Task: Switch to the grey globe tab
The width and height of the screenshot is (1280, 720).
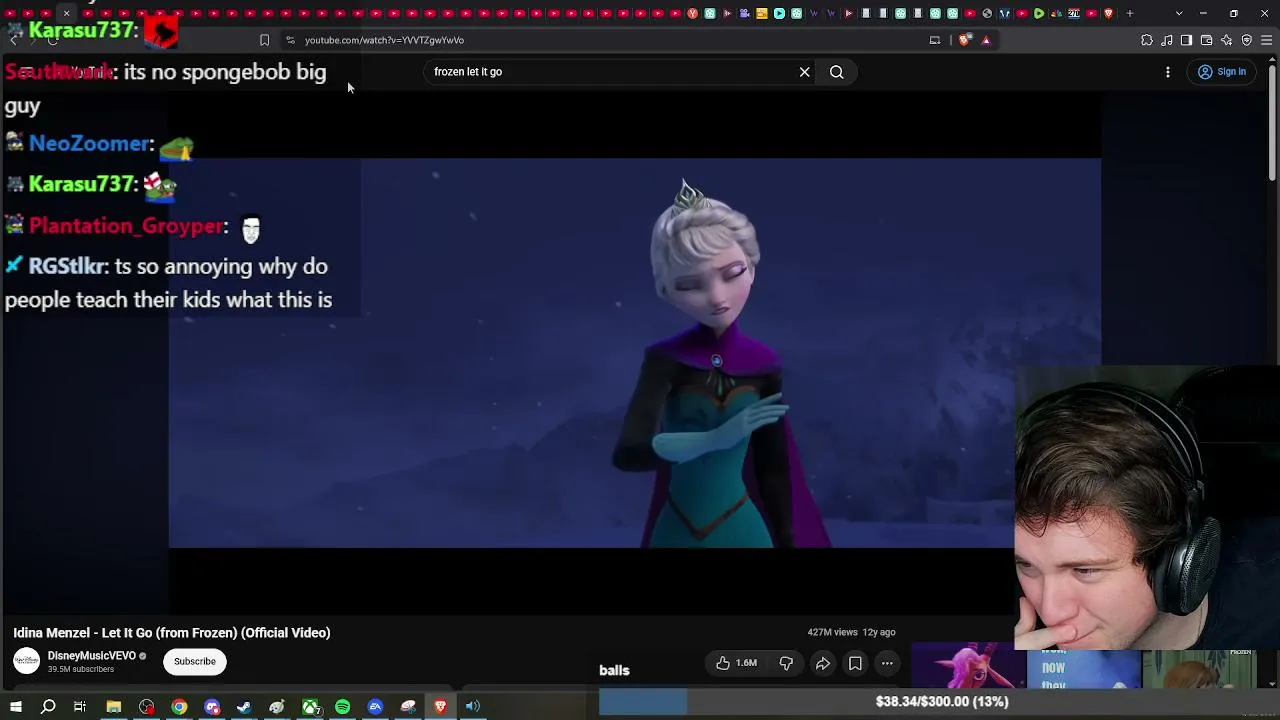Action: point(987,13)
